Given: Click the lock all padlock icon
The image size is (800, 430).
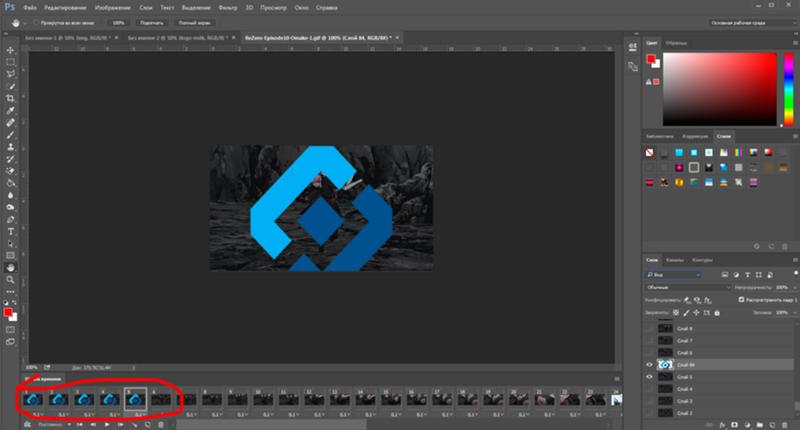Looking at the screenshot, I should (x=717, y=313).
